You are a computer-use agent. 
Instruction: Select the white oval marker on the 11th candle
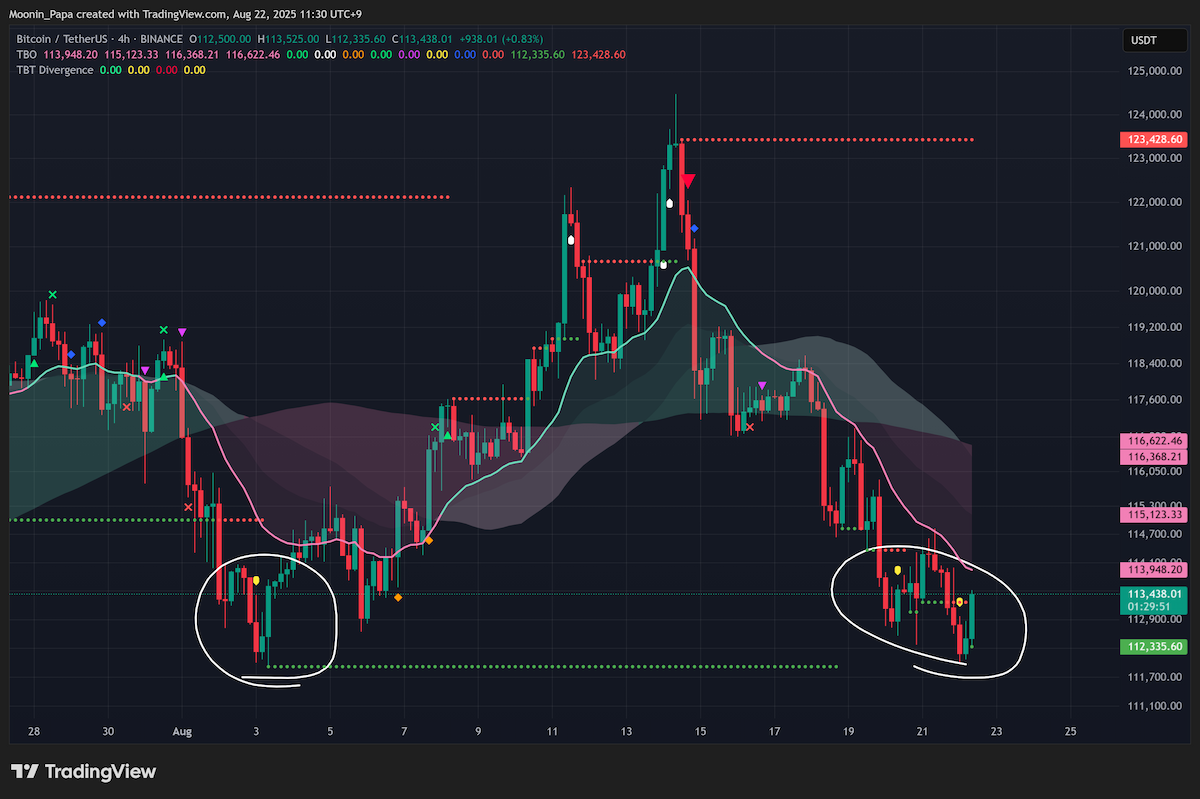click(571, 240)
